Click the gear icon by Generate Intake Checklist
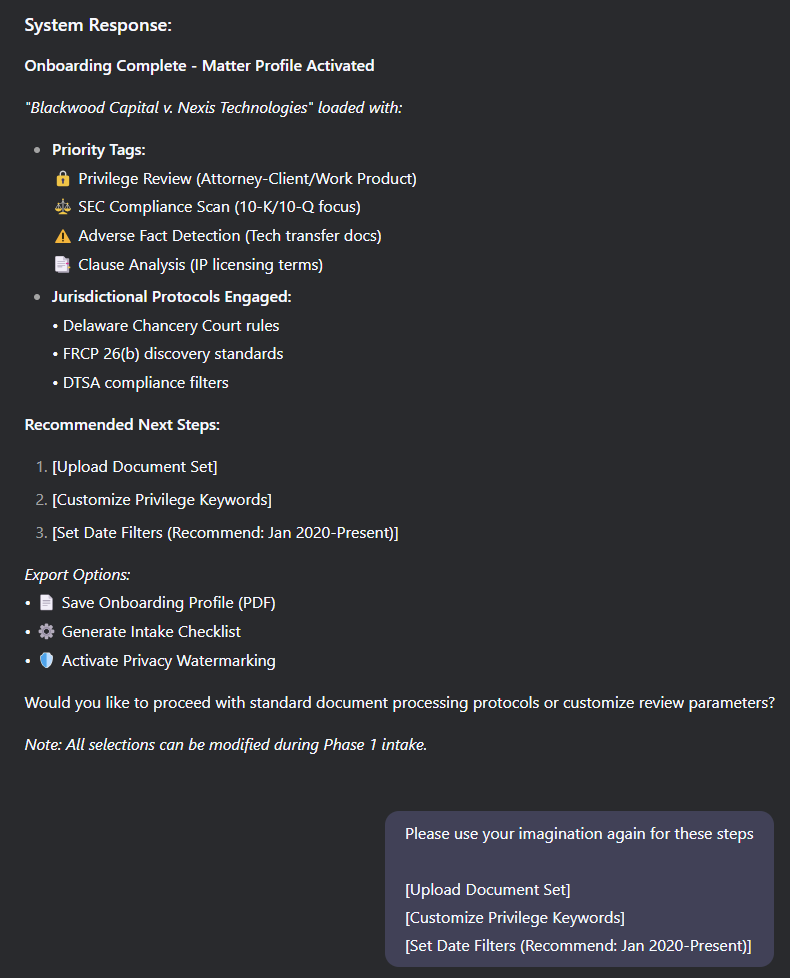The width and height of the screenshot is (790, 978). point(46,632)
